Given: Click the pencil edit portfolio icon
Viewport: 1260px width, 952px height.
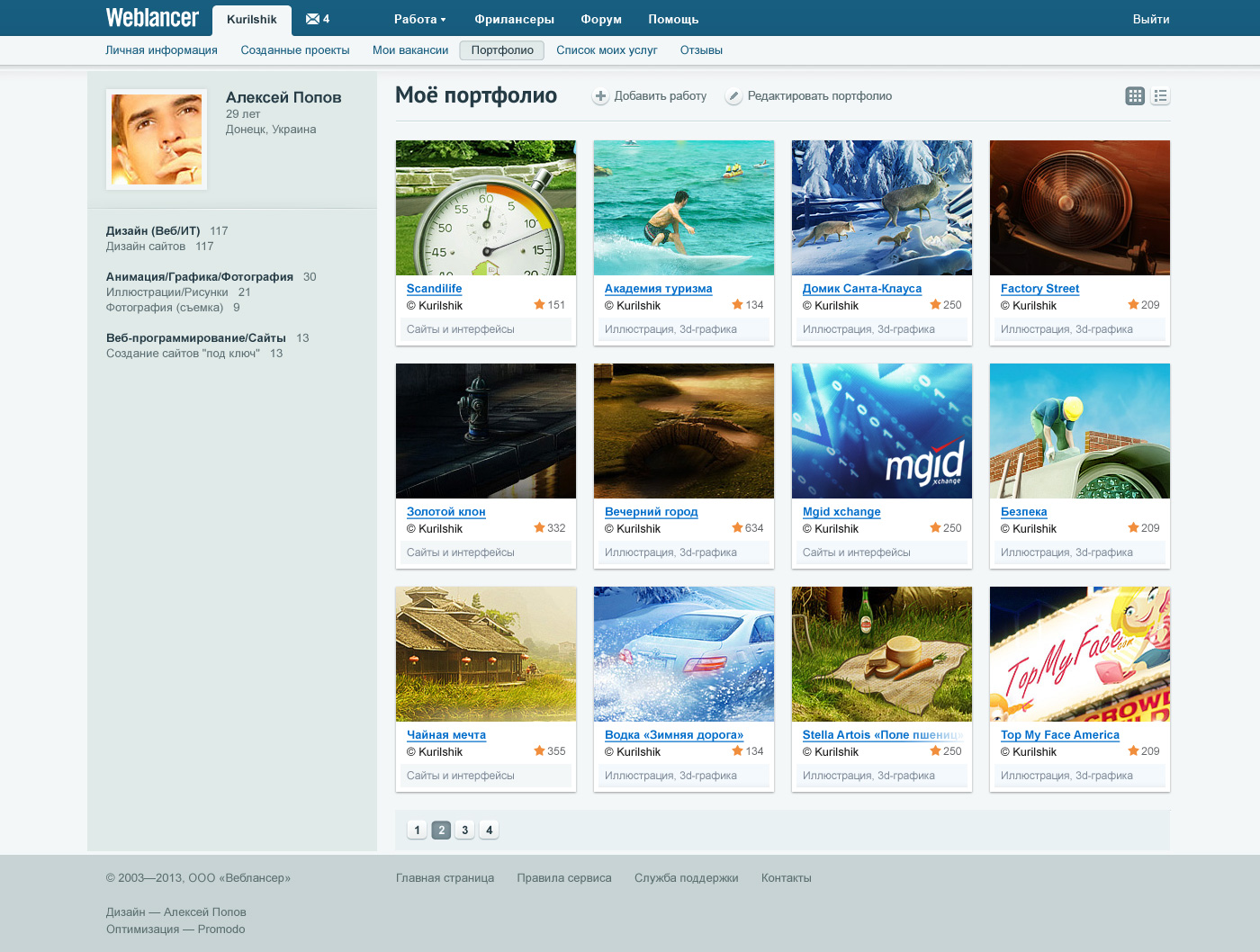Looking at the screenshot, I should (x=733, y=96).
